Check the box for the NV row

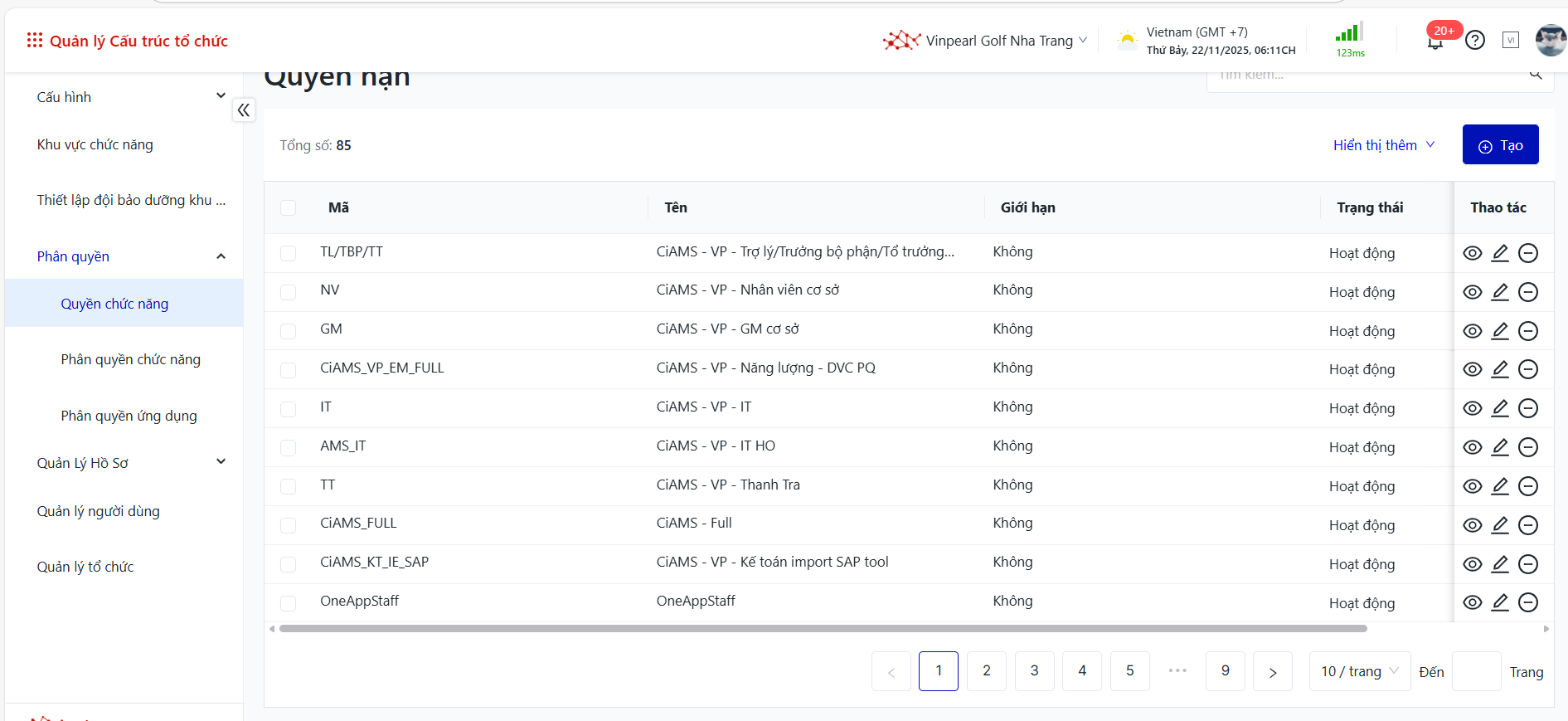tap(289, 292)
